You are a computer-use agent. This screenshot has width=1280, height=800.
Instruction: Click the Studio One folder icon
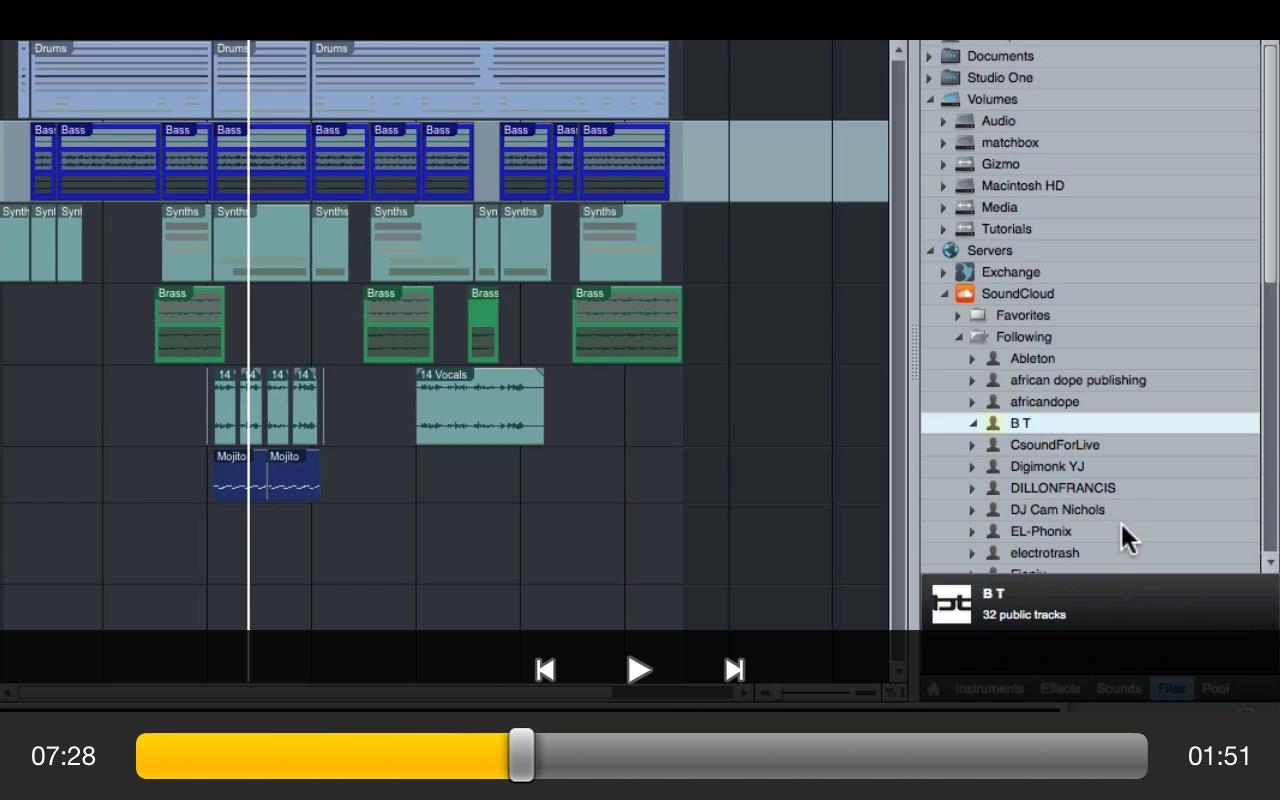(951, 78)
